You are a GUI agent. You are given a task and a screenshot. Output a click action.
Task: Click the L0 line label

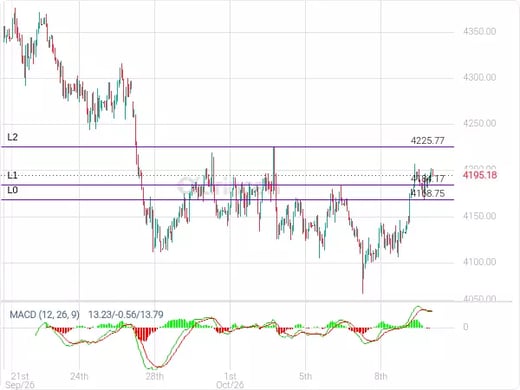tap(13, 190)
